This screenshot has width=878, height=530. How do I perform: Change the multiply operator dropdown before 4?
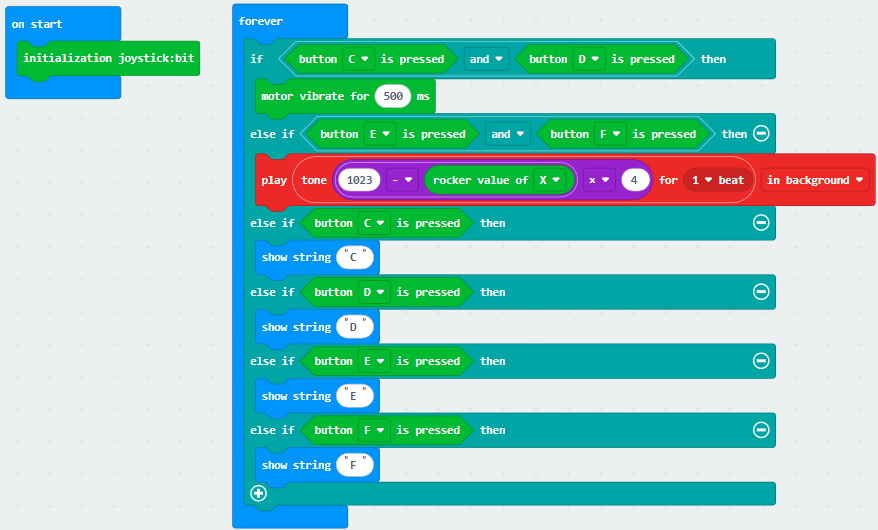click(599, 180)
